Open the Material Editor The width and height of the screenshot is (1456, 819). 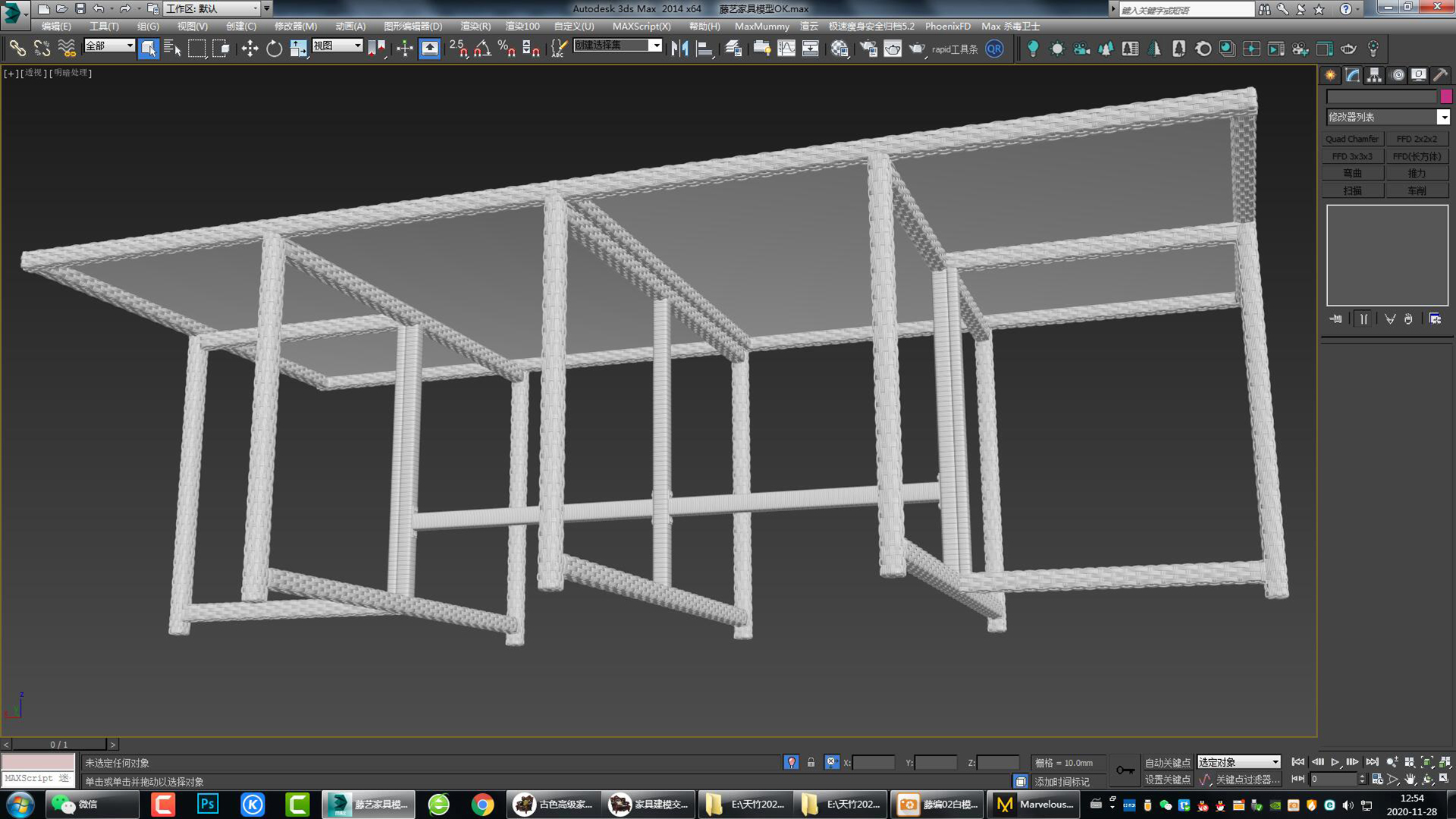pos(839,49)
